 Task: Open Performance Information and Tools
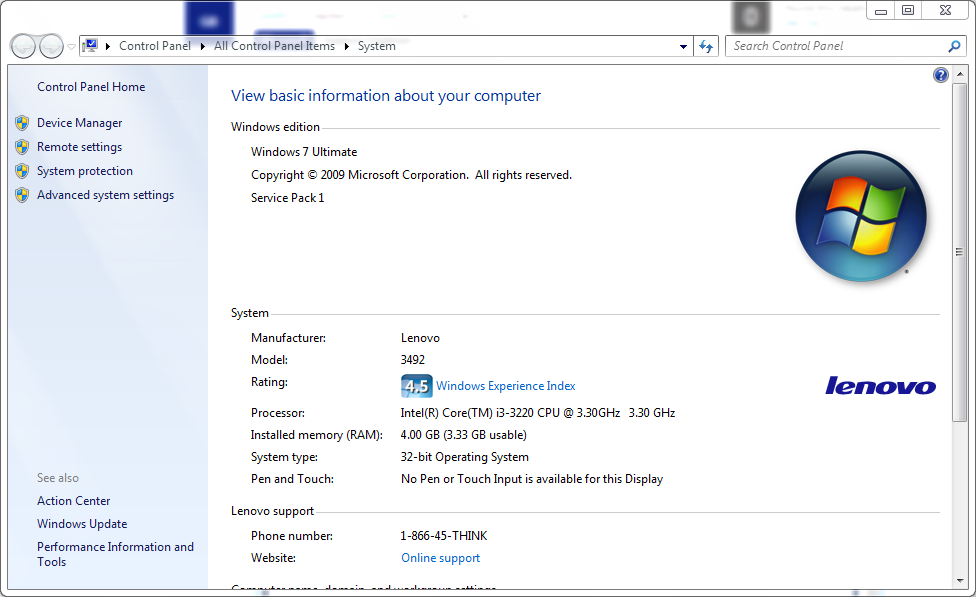click(115, 554)
